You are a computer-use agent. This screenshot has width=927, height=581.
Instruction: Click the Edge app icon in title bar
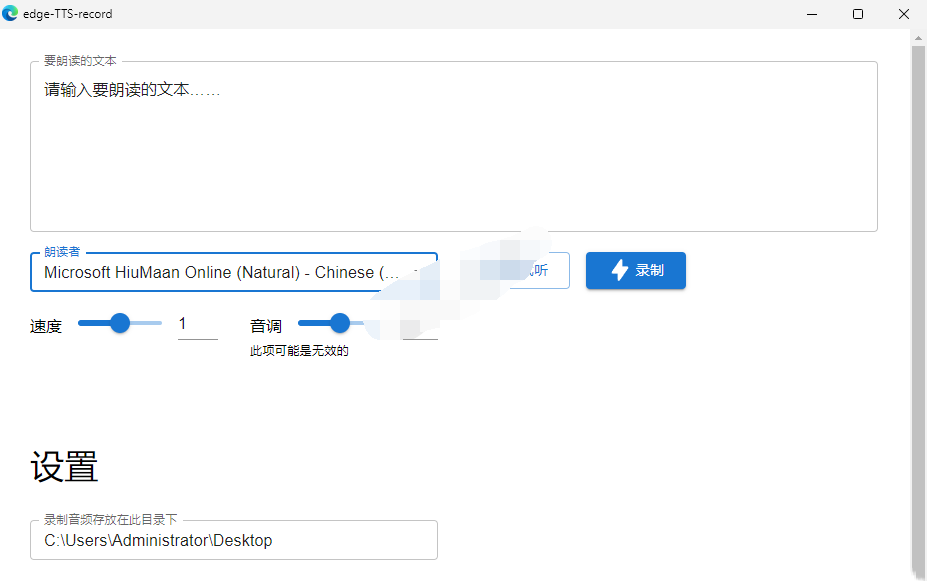[11, 14]
